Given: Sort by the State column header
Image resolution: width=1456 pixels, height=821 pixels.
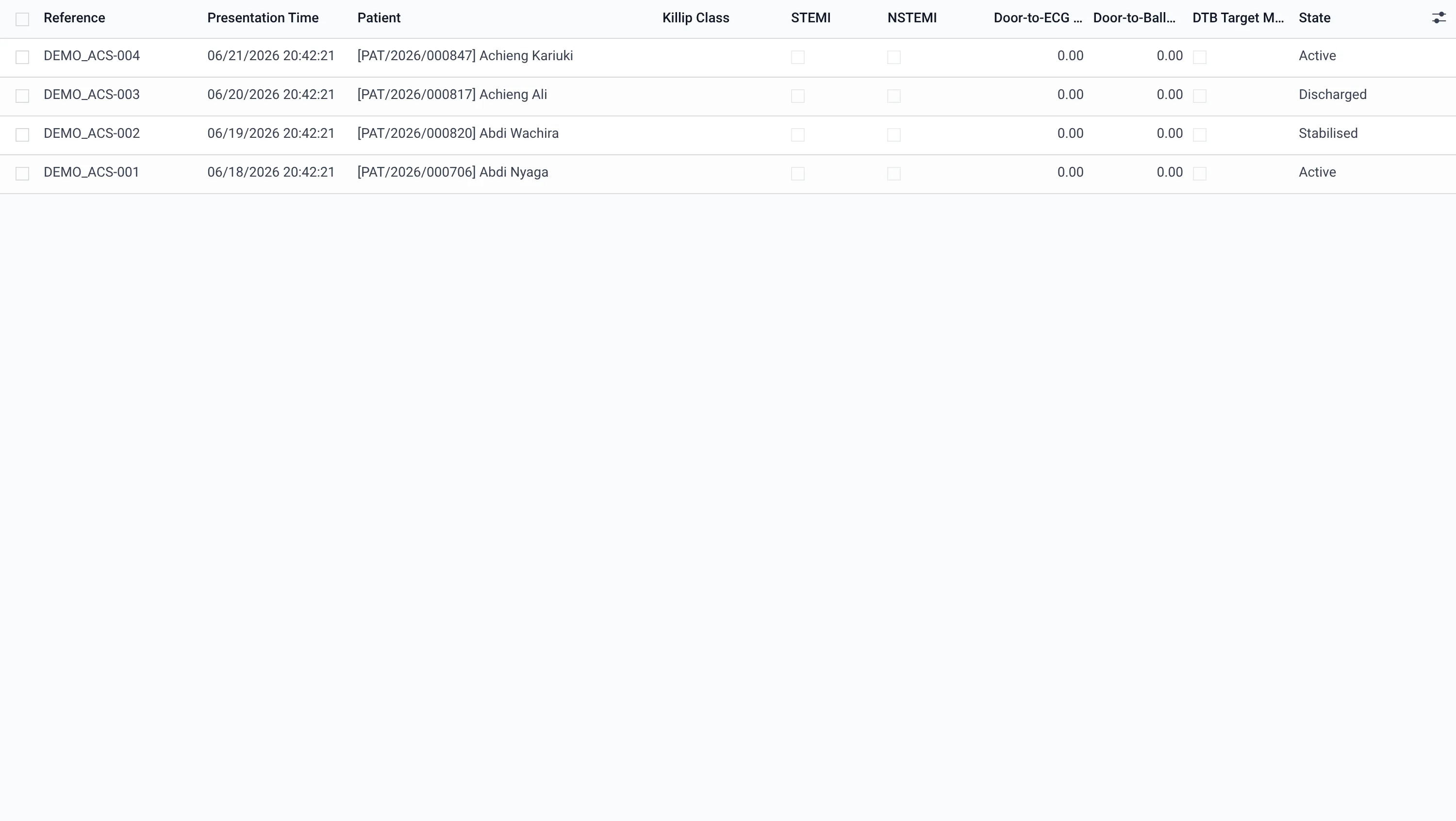Looking at the screenshot, I should point(1314,18).
